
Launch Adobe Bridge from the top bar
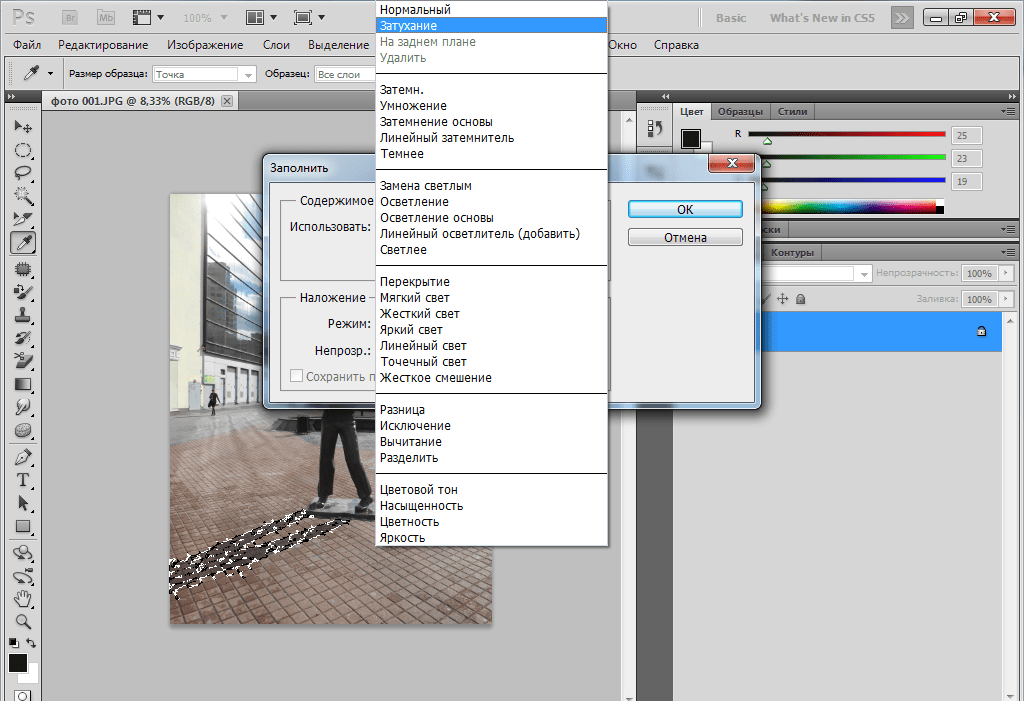click(x=69, y=18)
